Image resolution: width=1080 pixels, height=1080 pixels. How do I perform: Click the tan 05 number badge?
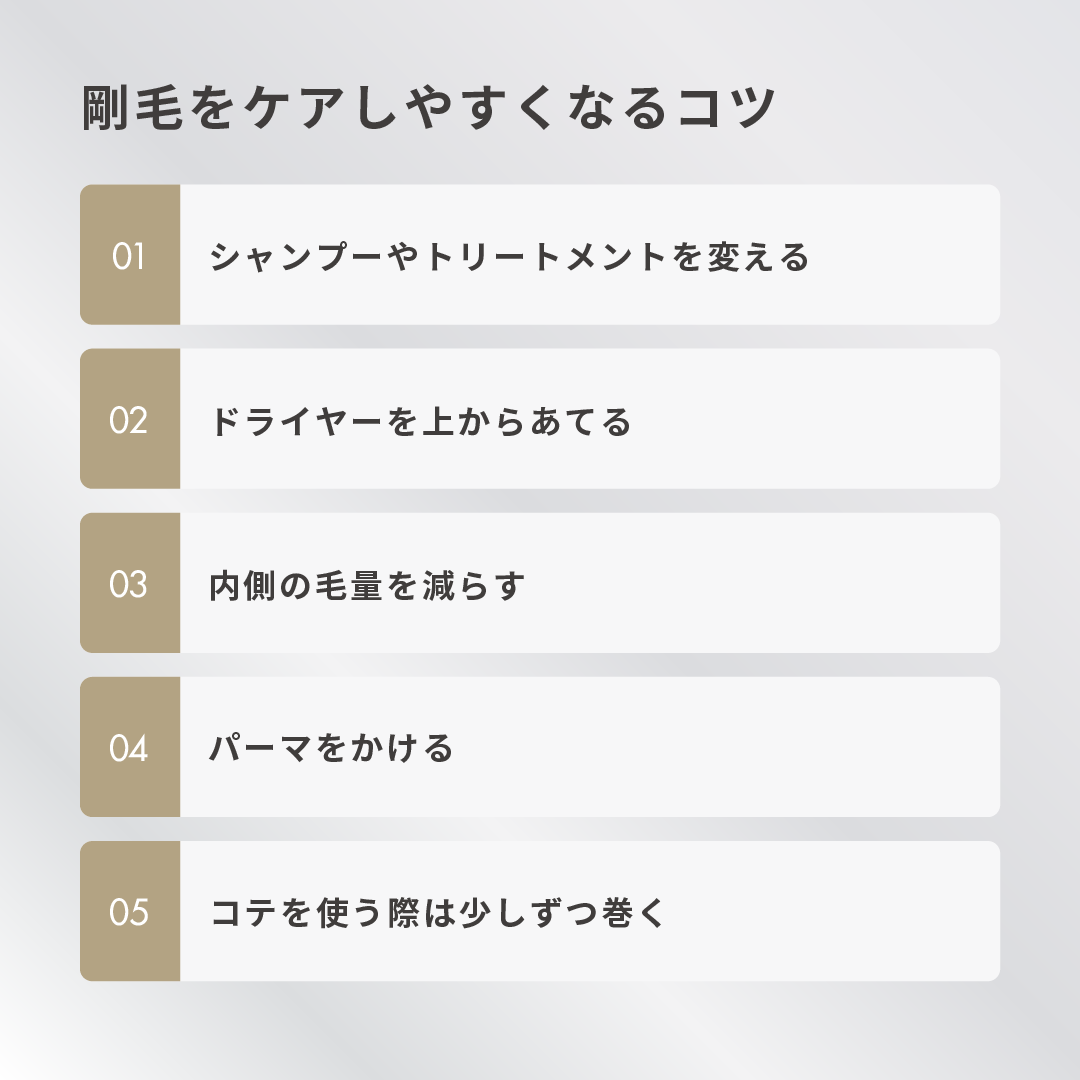pos(130,911)
